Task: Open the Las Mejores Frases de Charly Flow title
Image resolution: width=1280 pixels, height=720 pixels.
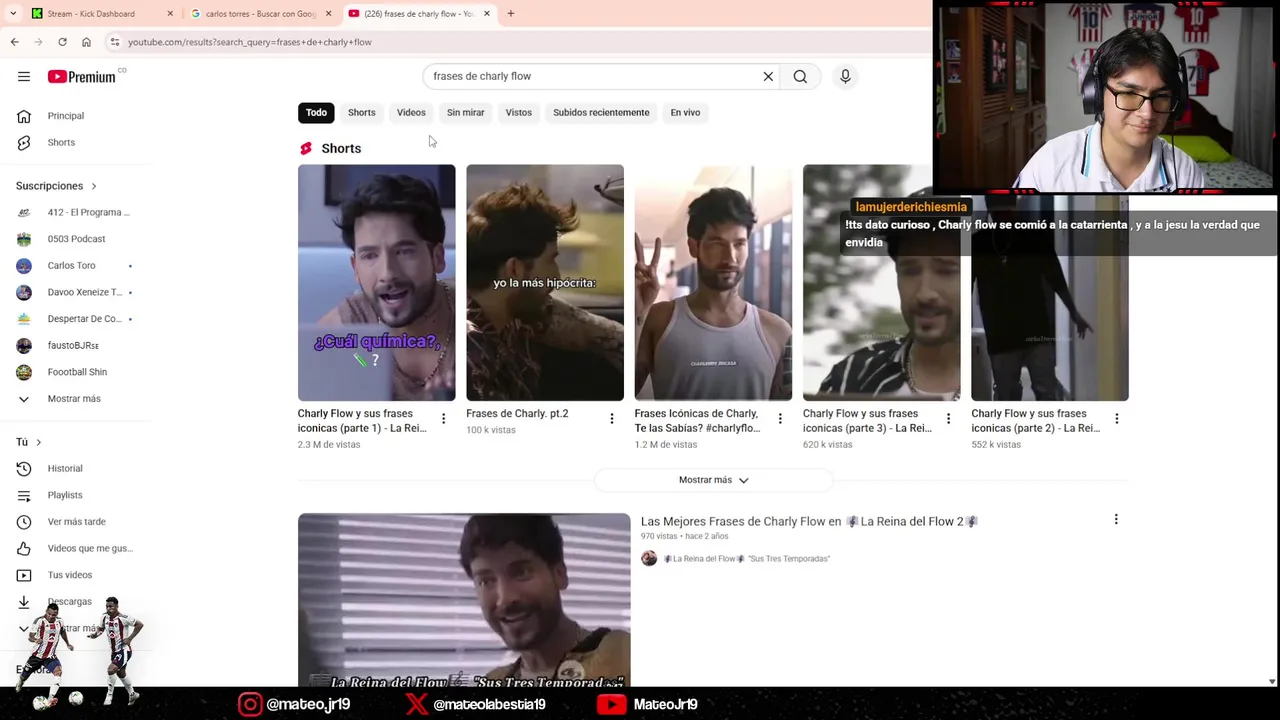Action: coord(809,521)
